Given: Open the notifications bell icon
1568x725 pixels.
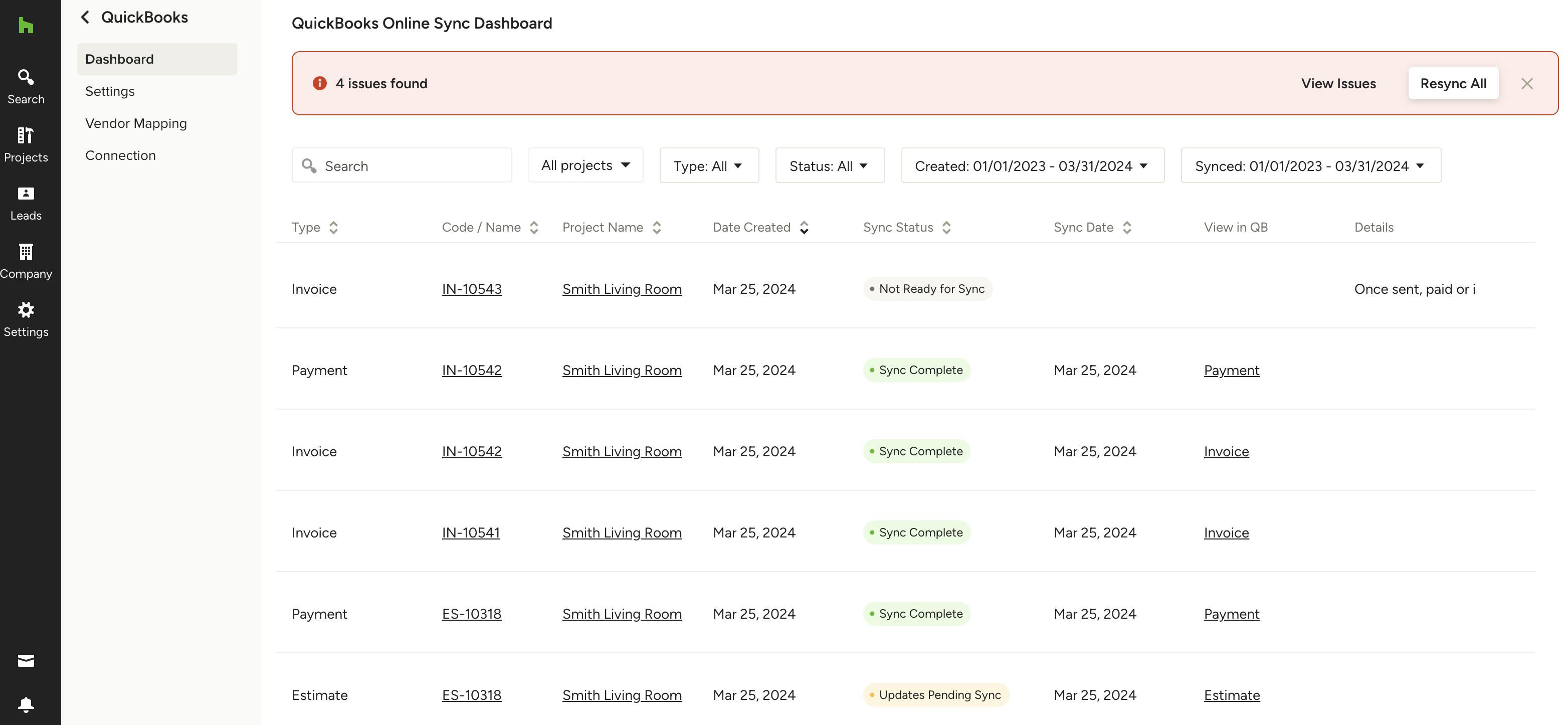Looking at the screenshot, I should coord(26,704).
